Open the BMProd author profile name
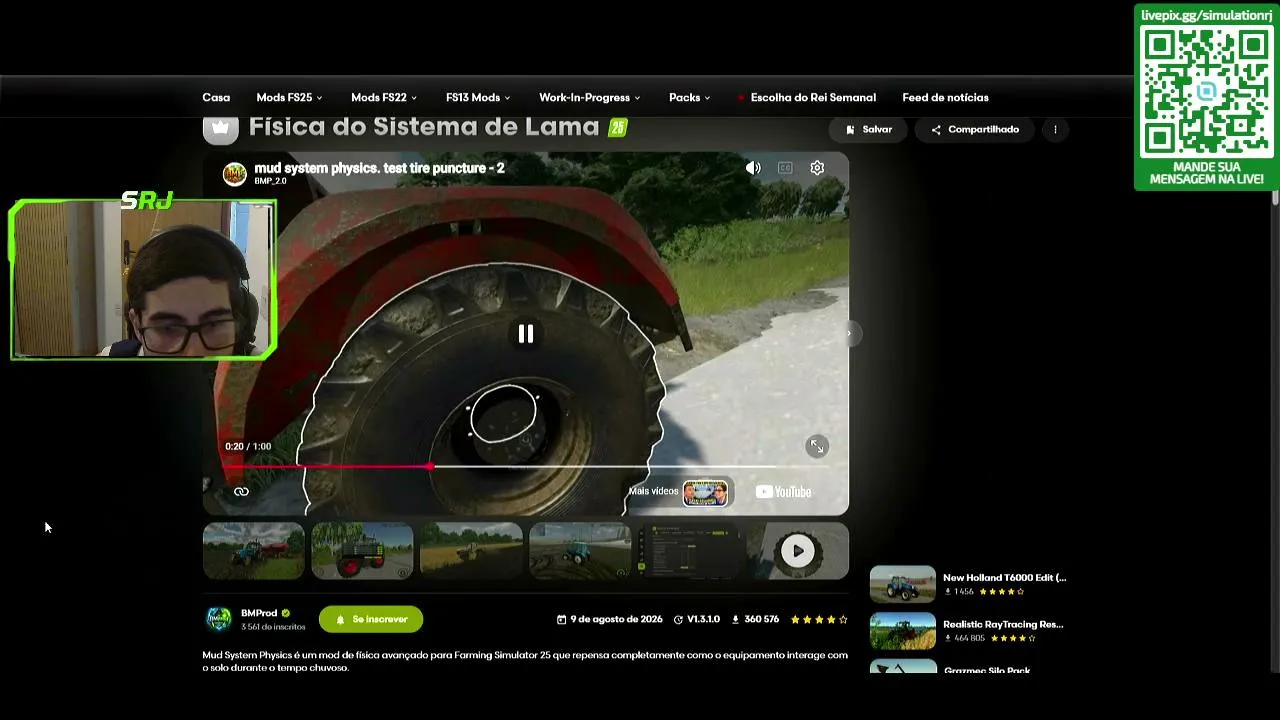 (259, 613)
